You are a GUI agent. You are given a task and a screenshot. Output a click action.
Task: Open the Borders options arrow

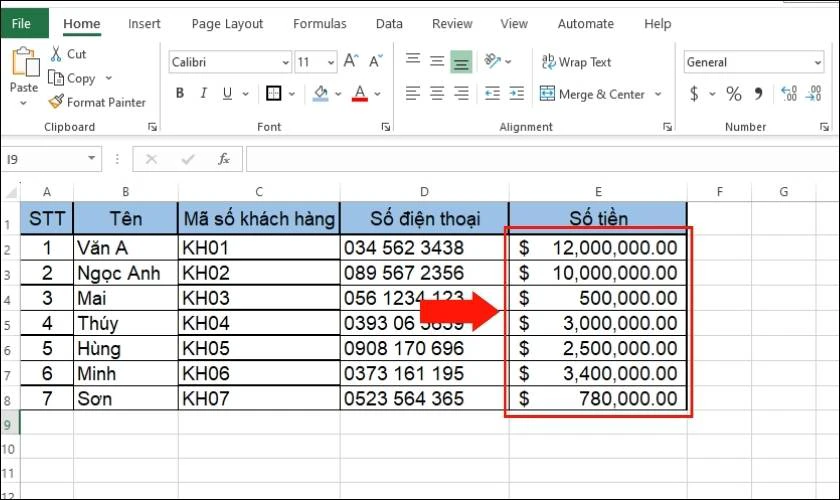point(292,94)
